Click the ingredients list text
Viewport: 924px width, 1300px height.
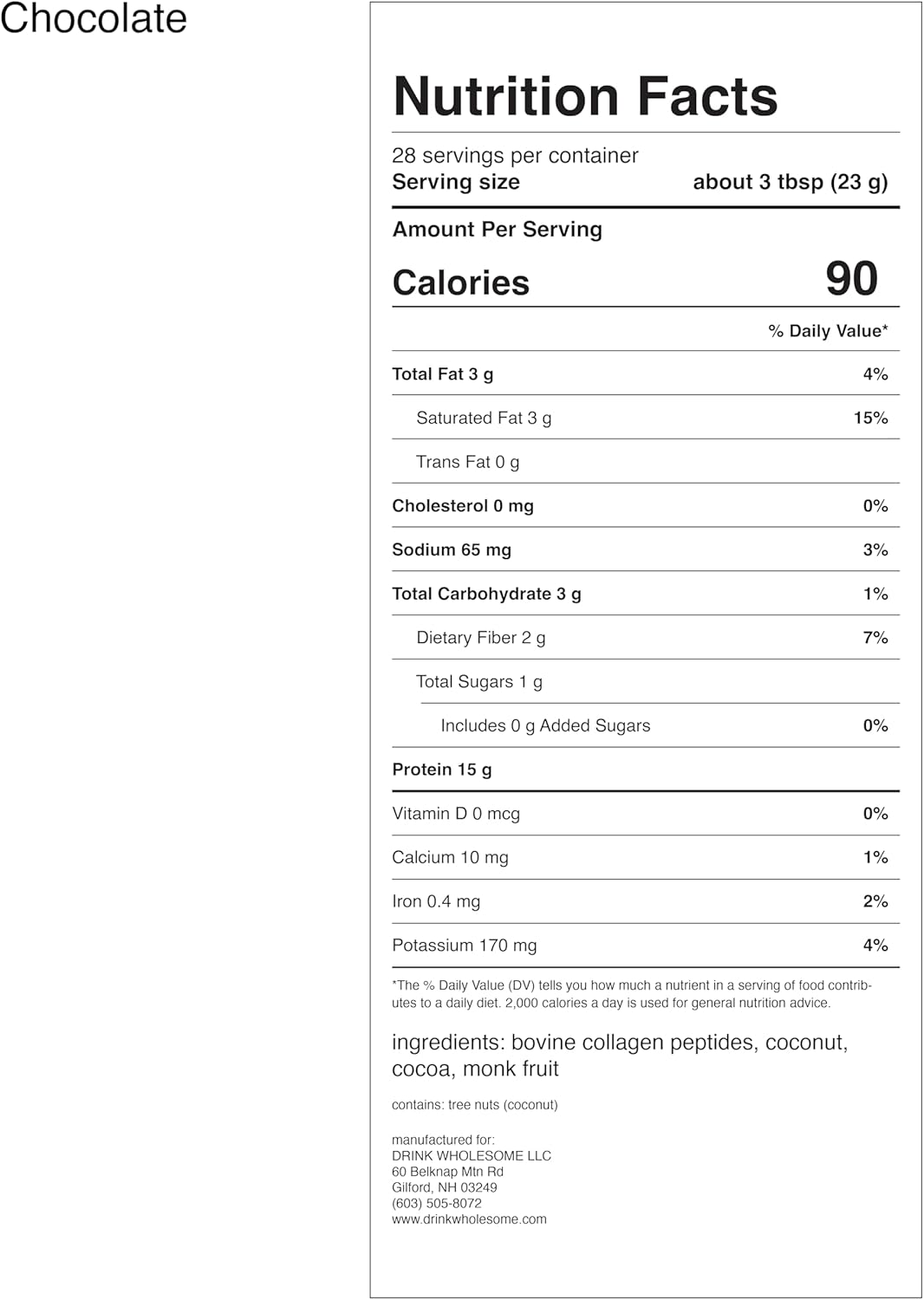(x=619, y=1055)
